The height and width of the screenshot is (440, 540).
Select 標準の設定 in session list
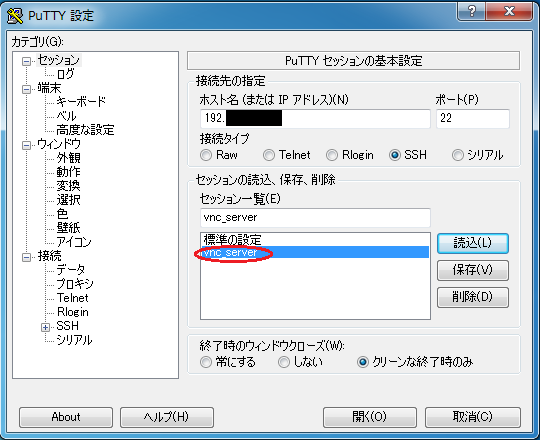tap(315, 240)
